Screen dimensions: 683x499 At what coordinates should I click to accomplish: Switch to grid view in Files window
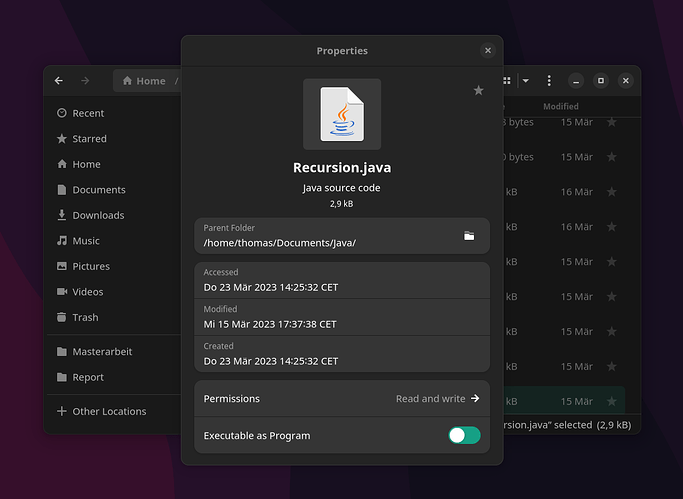pyautogui.click(x=507, y=81)
